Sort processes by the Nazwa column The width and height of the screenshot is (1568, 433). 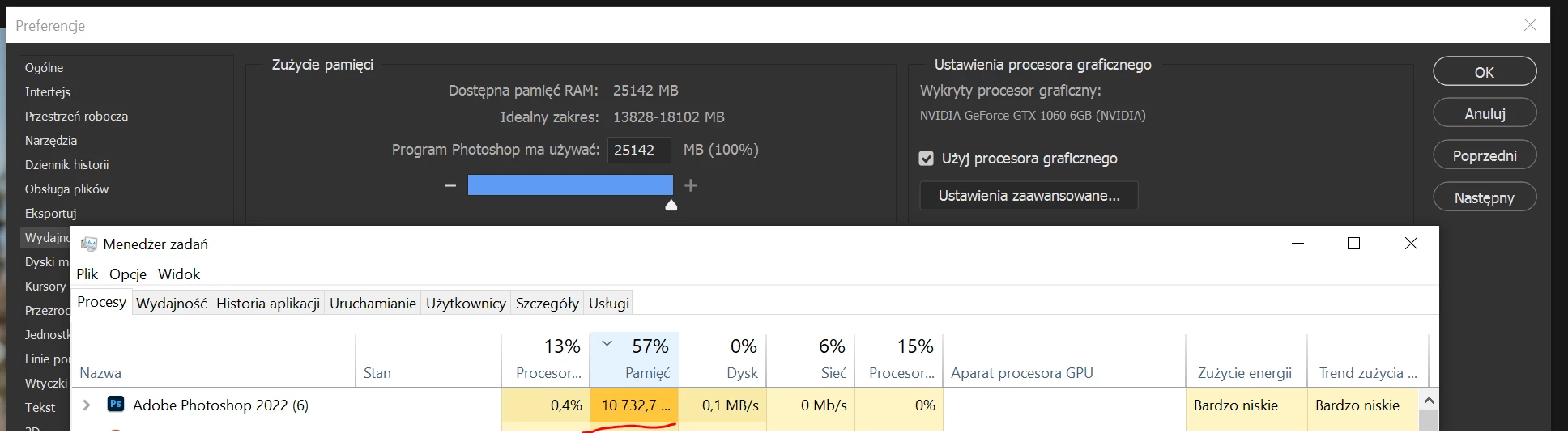[214, 360]
